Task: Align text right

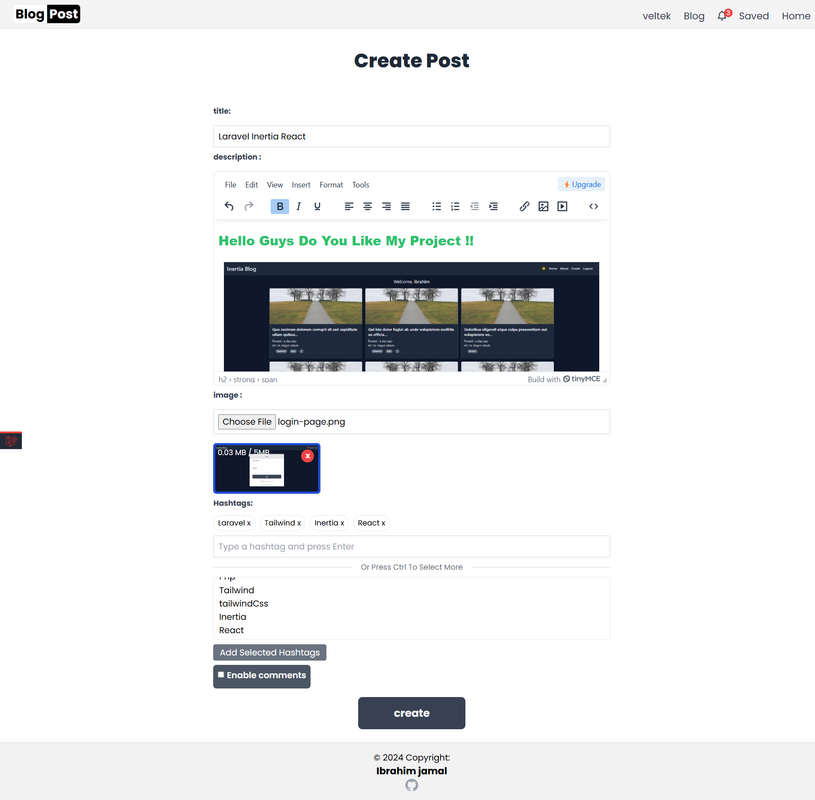Action: (x=386, y=206)
